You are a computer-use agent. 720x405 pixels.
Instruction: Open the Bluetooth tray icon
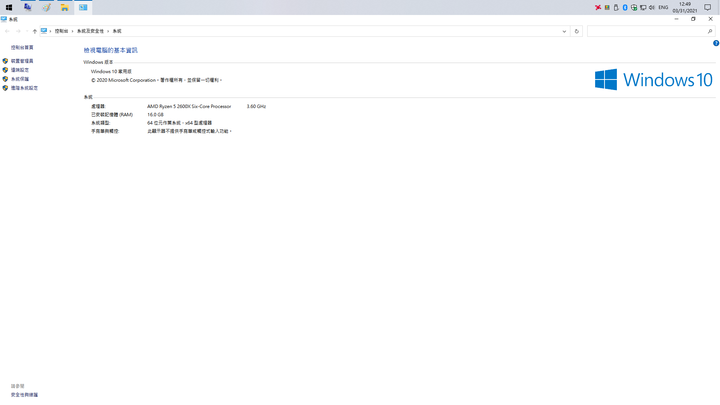(625, 7)
